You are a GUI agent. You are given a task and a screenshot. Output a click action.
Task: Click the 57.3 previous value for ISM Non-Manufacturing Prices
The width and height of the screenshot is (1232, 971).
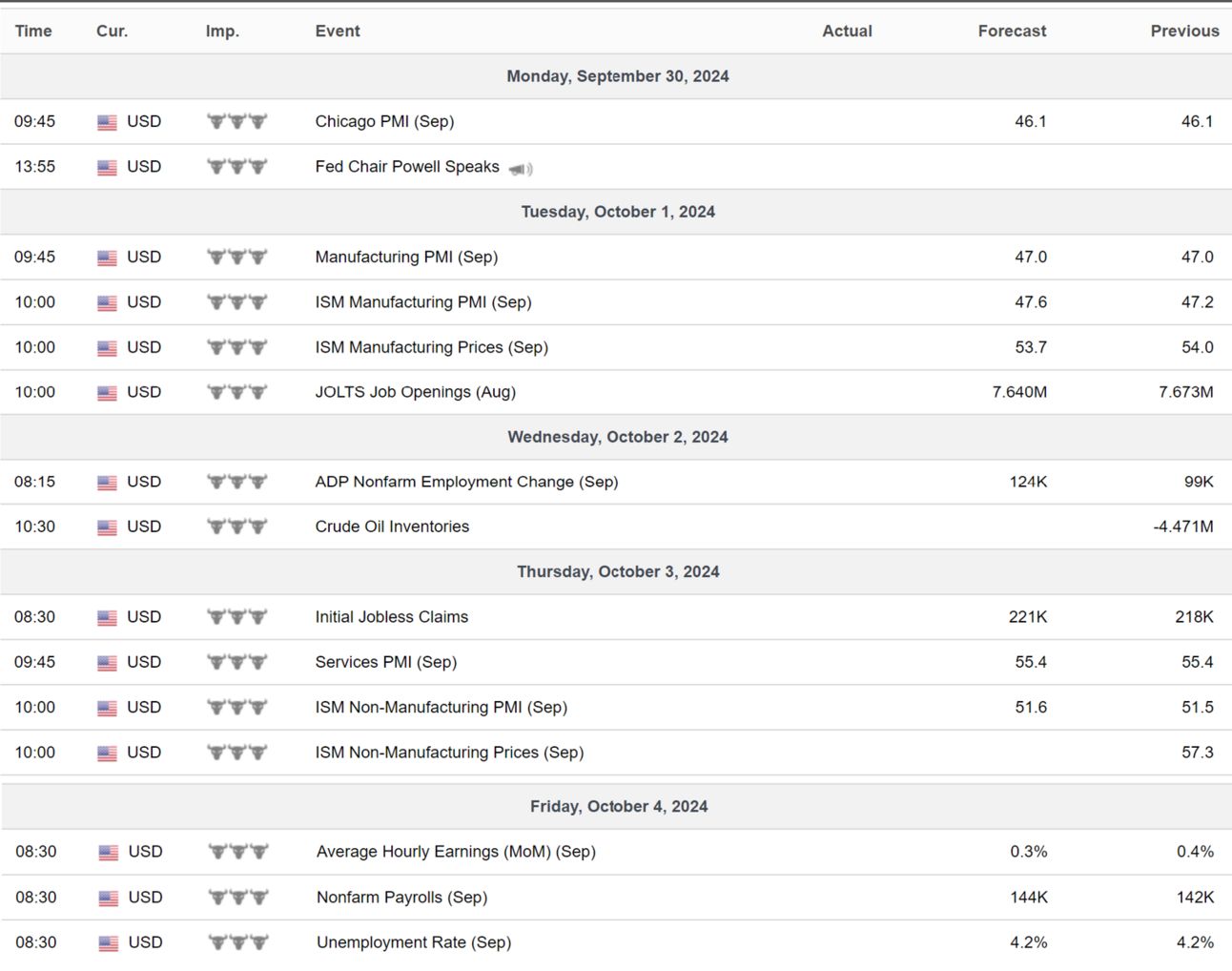(x=1197, y=752)
